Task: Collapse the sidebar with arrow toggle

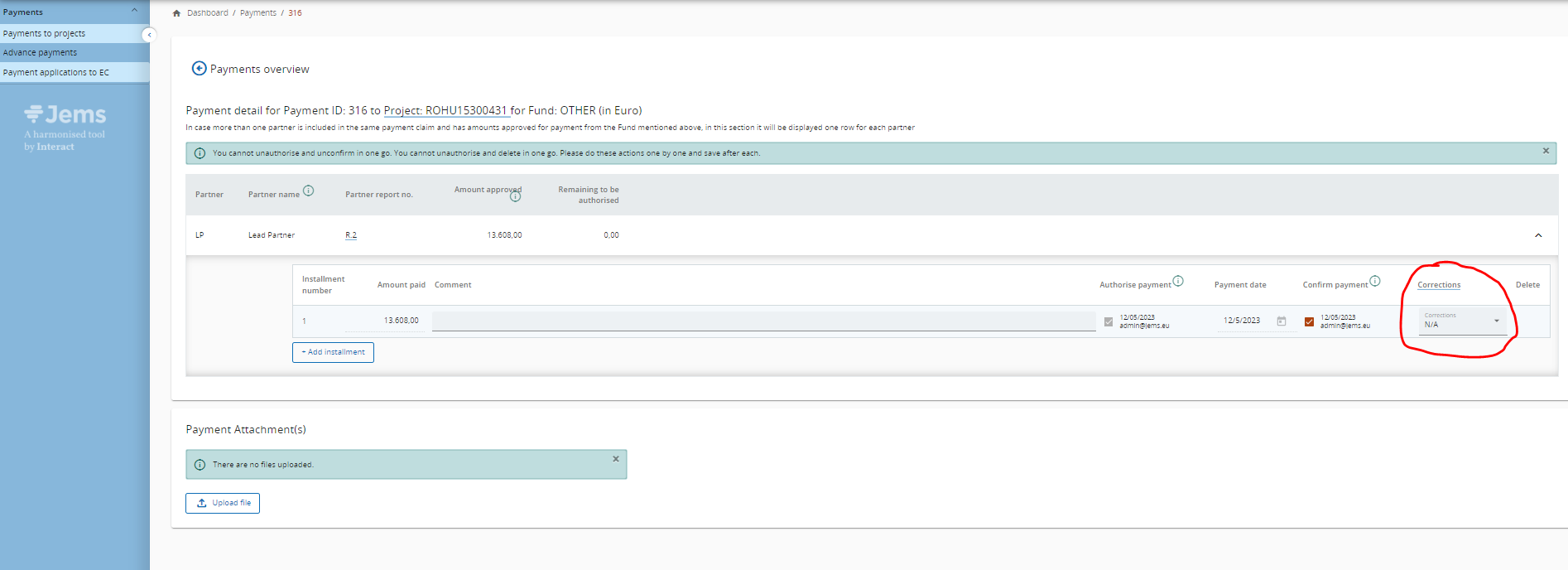Action: point(149,35)
